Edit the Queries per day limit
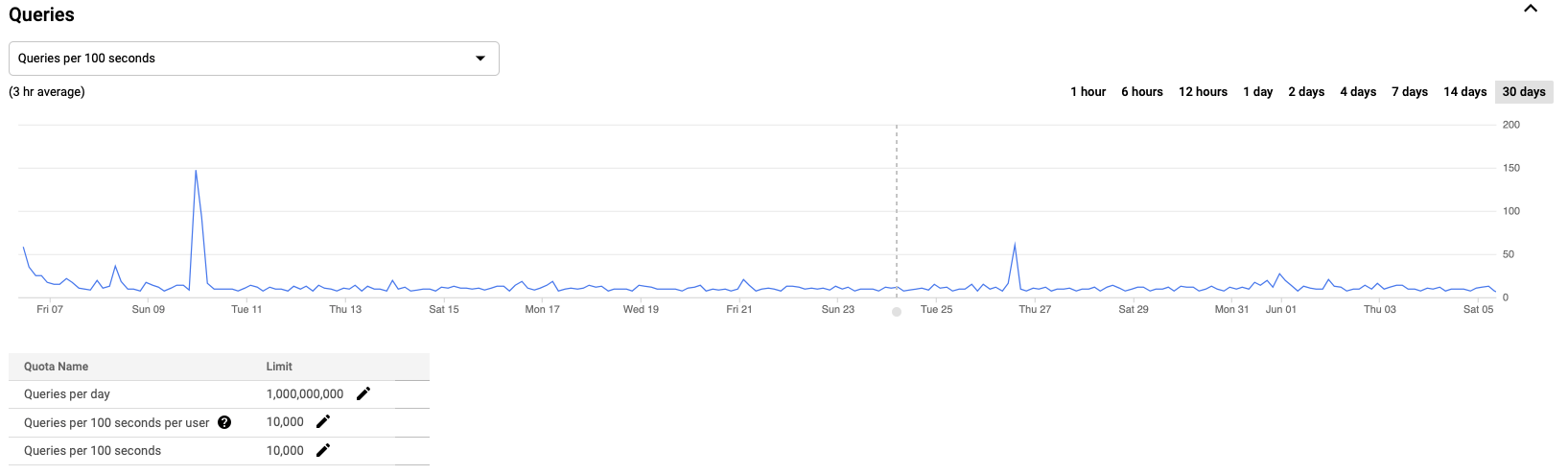This screenshot has height=475, width=1568. 363,393
